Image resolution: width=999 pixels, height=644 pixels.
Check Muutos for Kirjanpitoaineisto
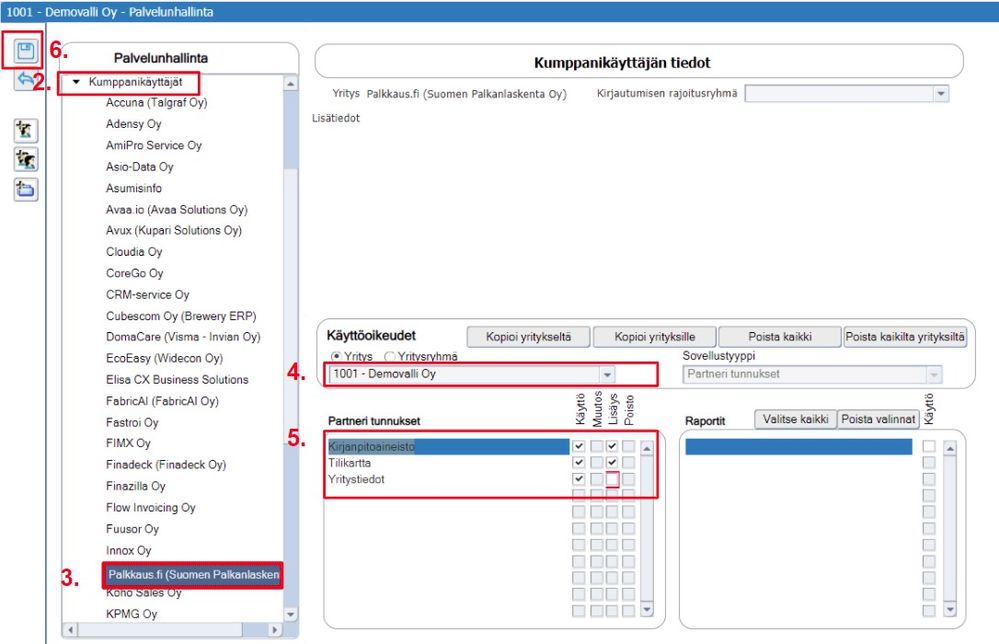[596, 446]
